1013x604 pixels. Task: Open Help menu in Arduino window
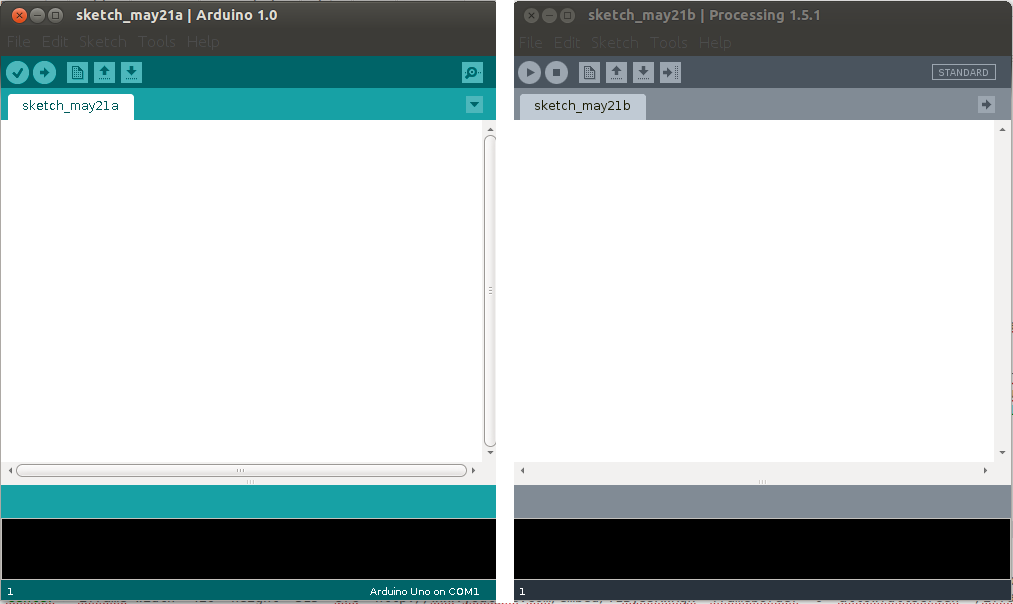[x=203, y=42]
